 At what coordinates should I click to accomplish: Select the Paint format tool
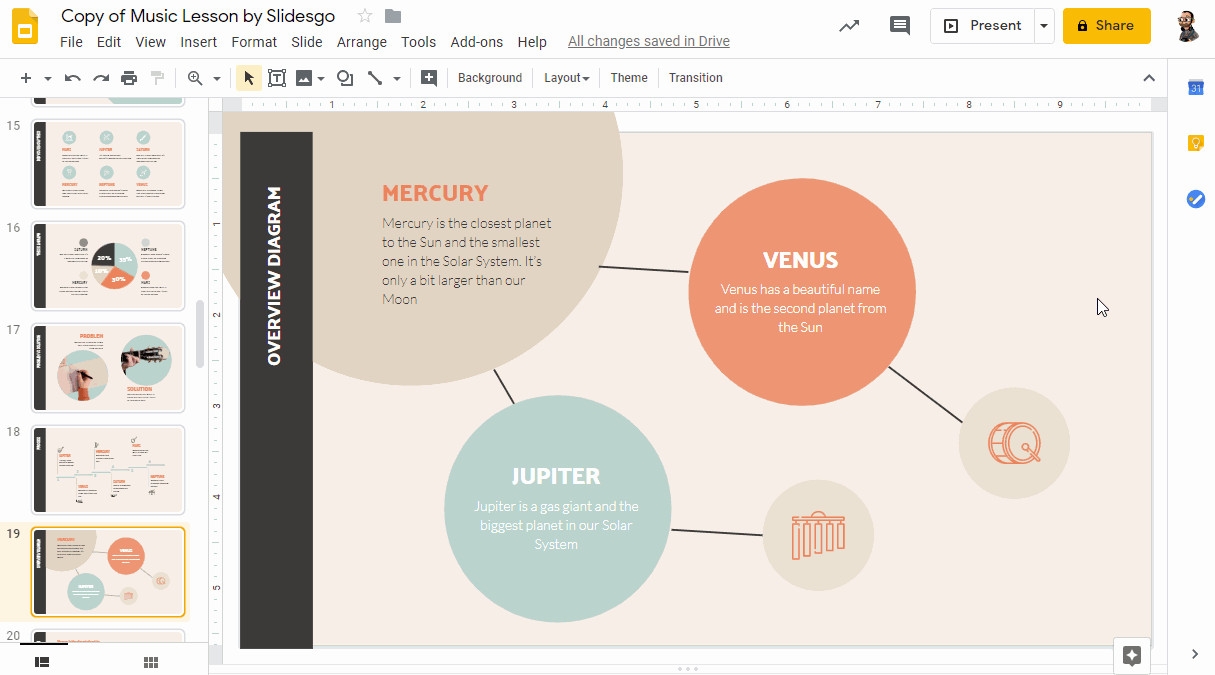coord(157,78)
